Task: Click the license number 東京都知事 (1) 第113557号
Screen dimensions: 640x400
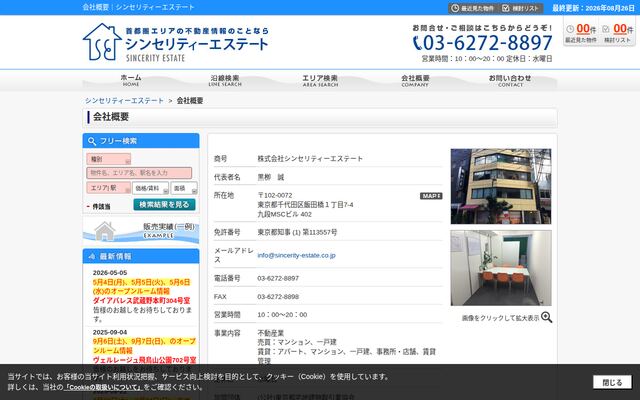Action: tap(297, 232)
